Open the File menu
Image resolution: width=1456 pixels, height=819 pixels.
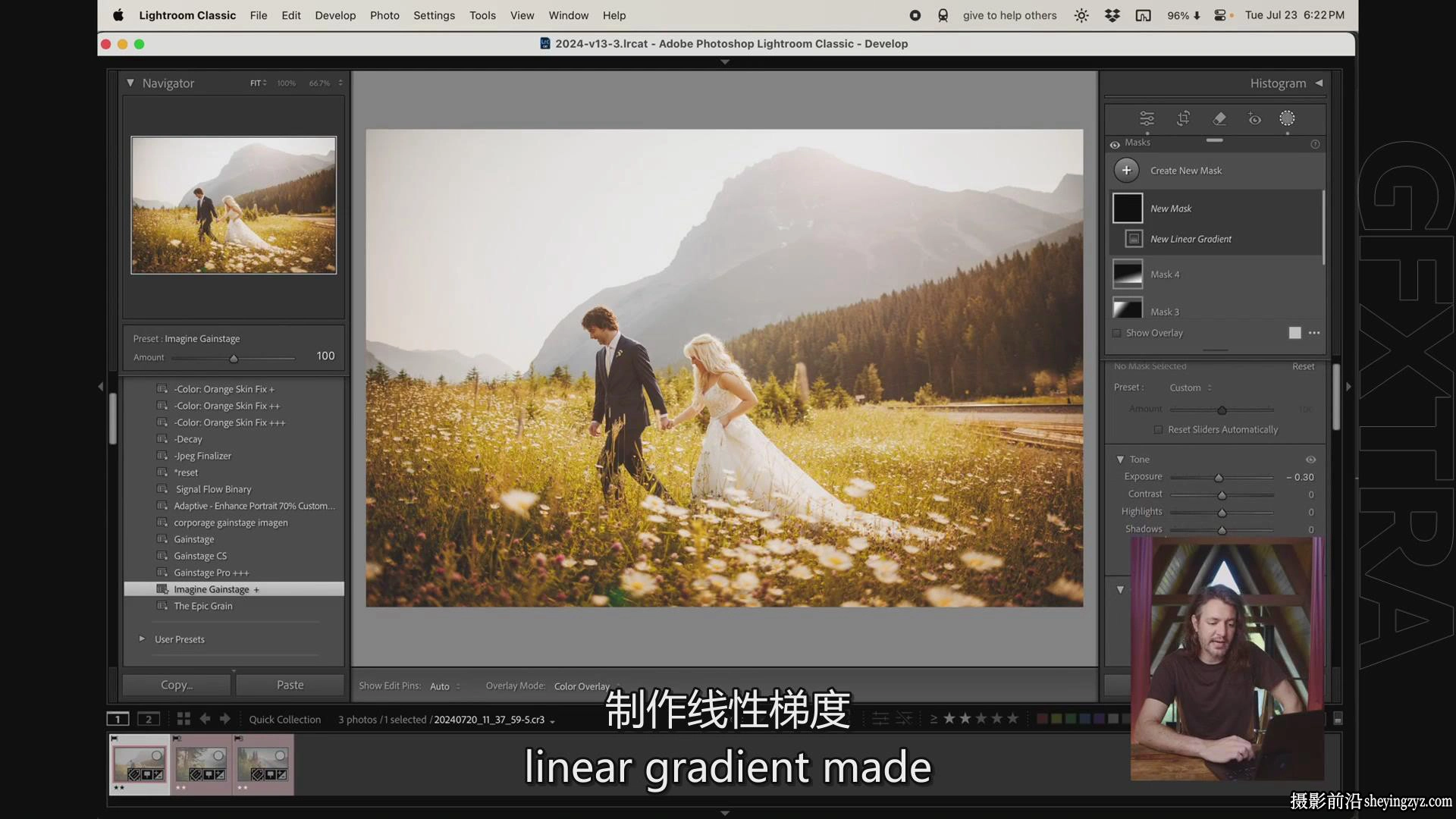click(259, 15)
